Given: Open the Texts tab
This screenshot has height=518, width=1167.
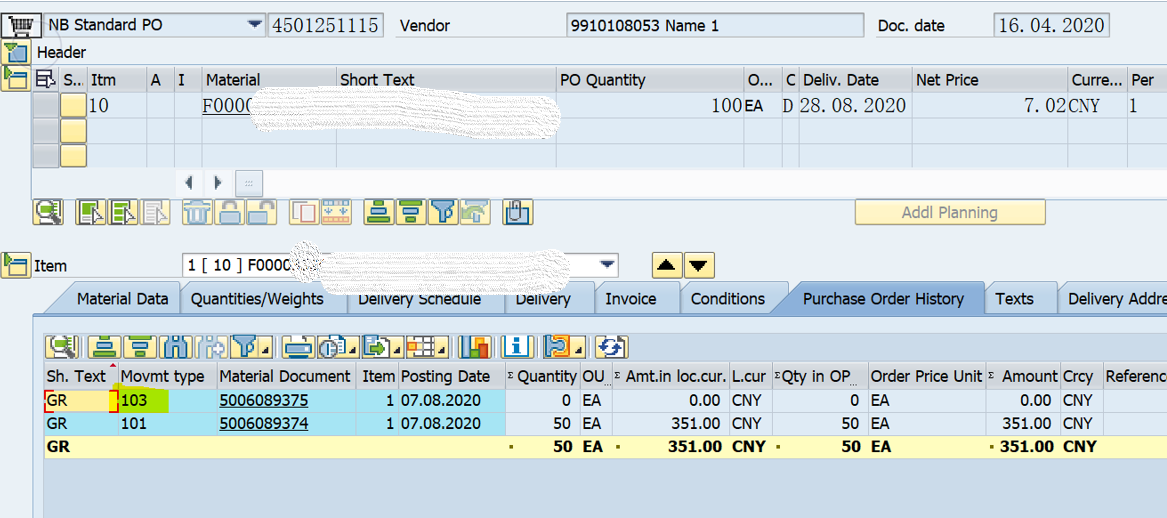Looking at the screenshot, I should 1014,299.
